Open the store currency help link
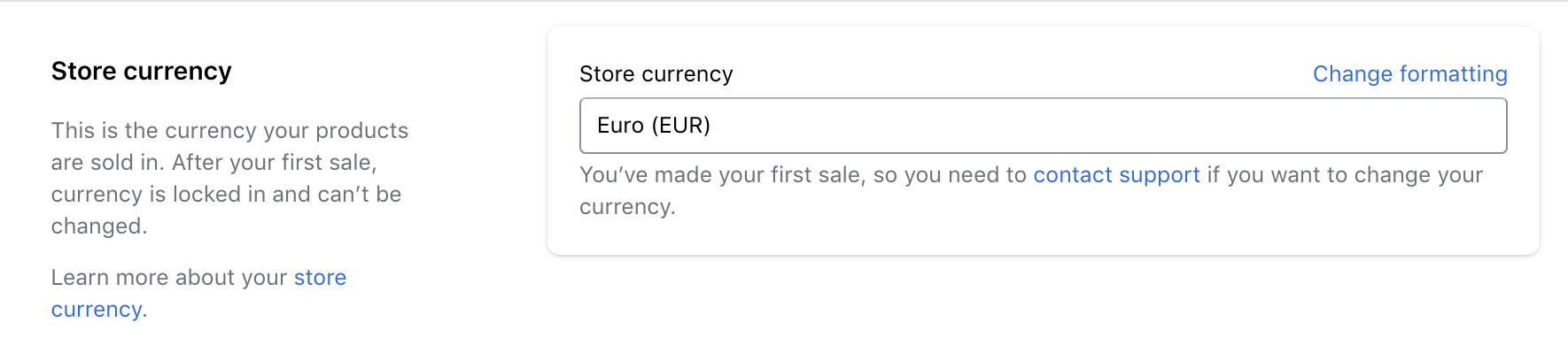 [320, 278]
